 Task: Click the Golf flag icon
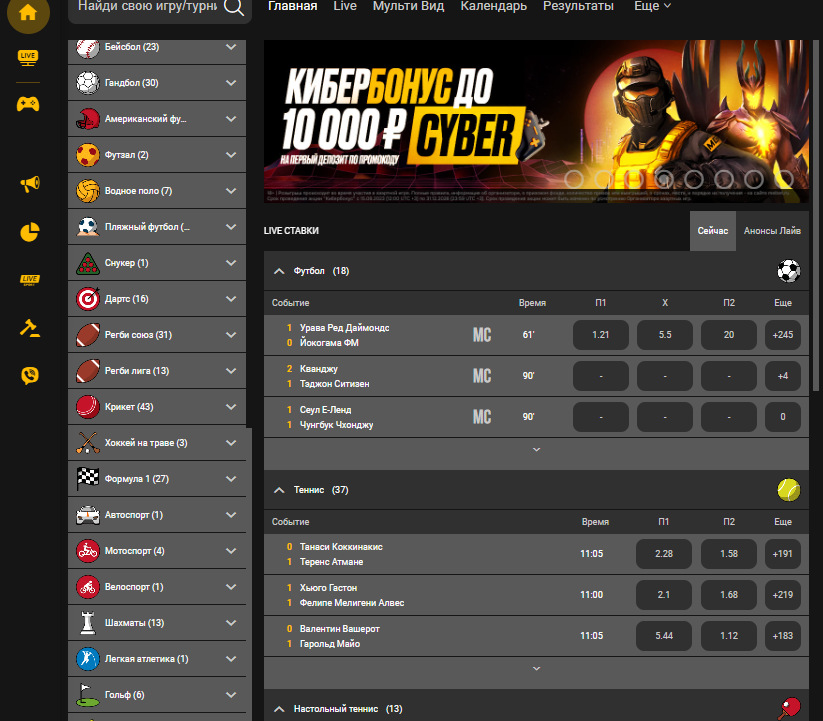coord(88,695)
